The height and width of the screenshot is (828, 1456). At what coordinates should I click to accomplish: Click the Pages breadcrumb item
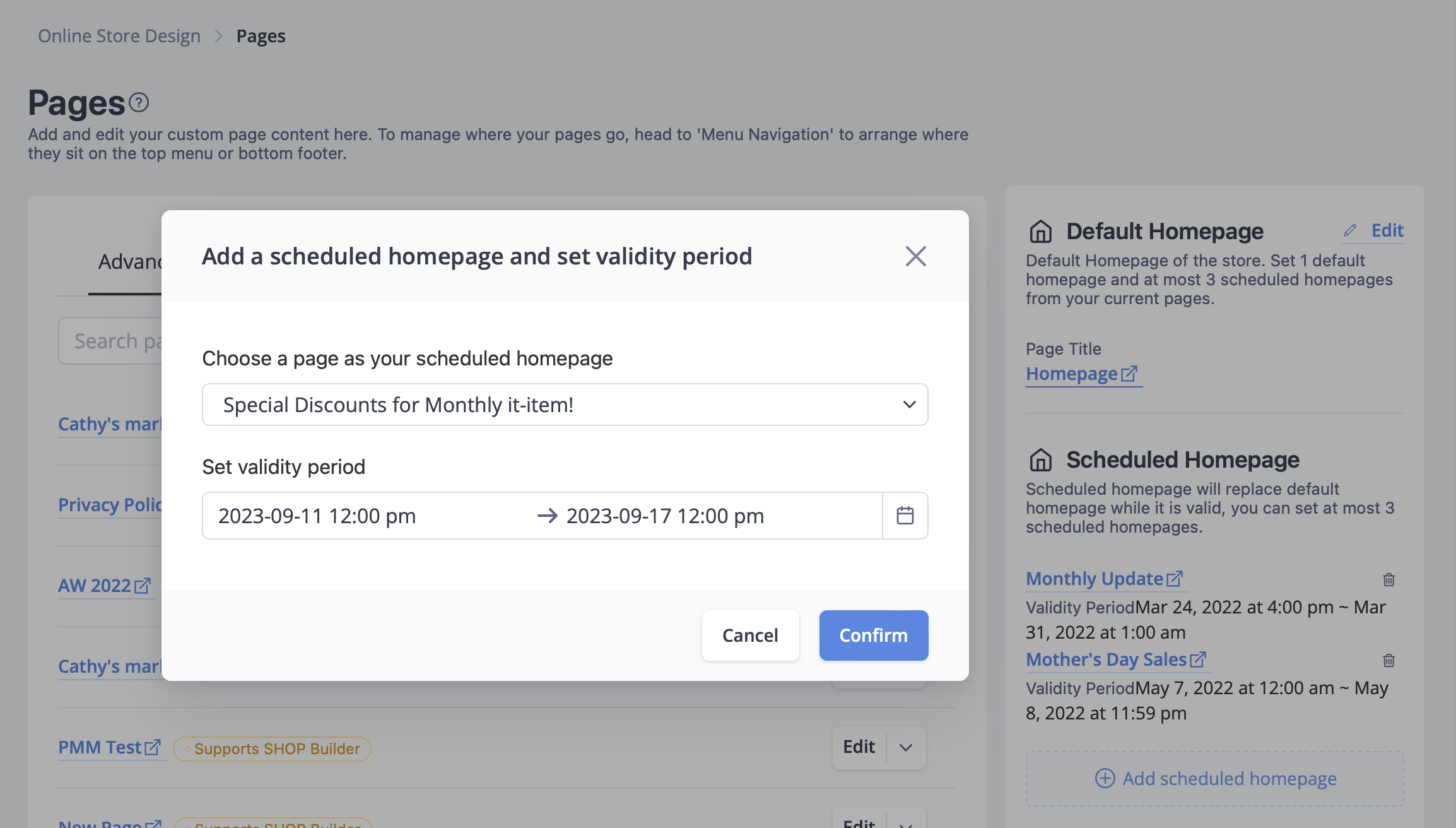coord(261,36)
